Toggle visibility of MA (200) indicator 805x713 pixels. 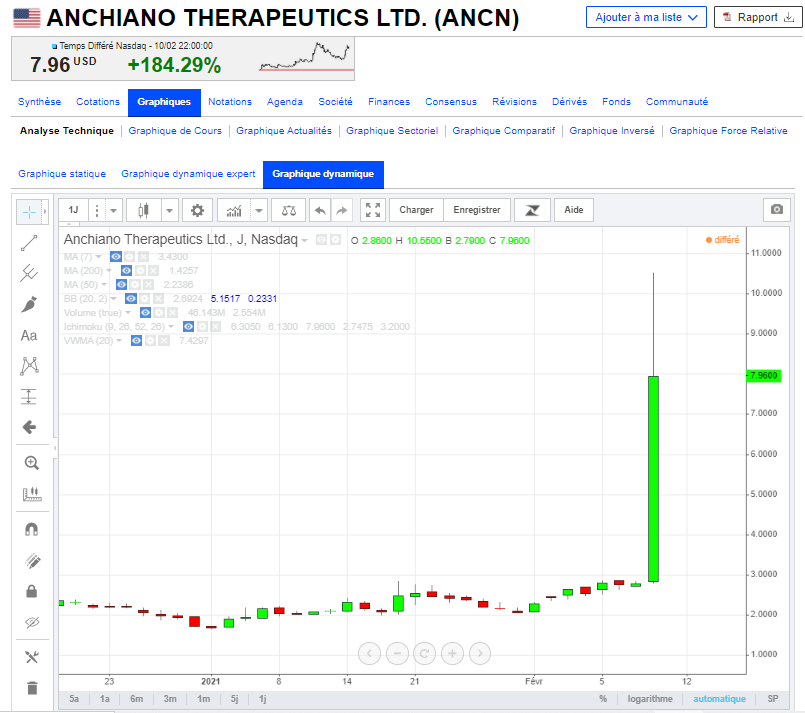pyautogui.click(x=126, y=271)
